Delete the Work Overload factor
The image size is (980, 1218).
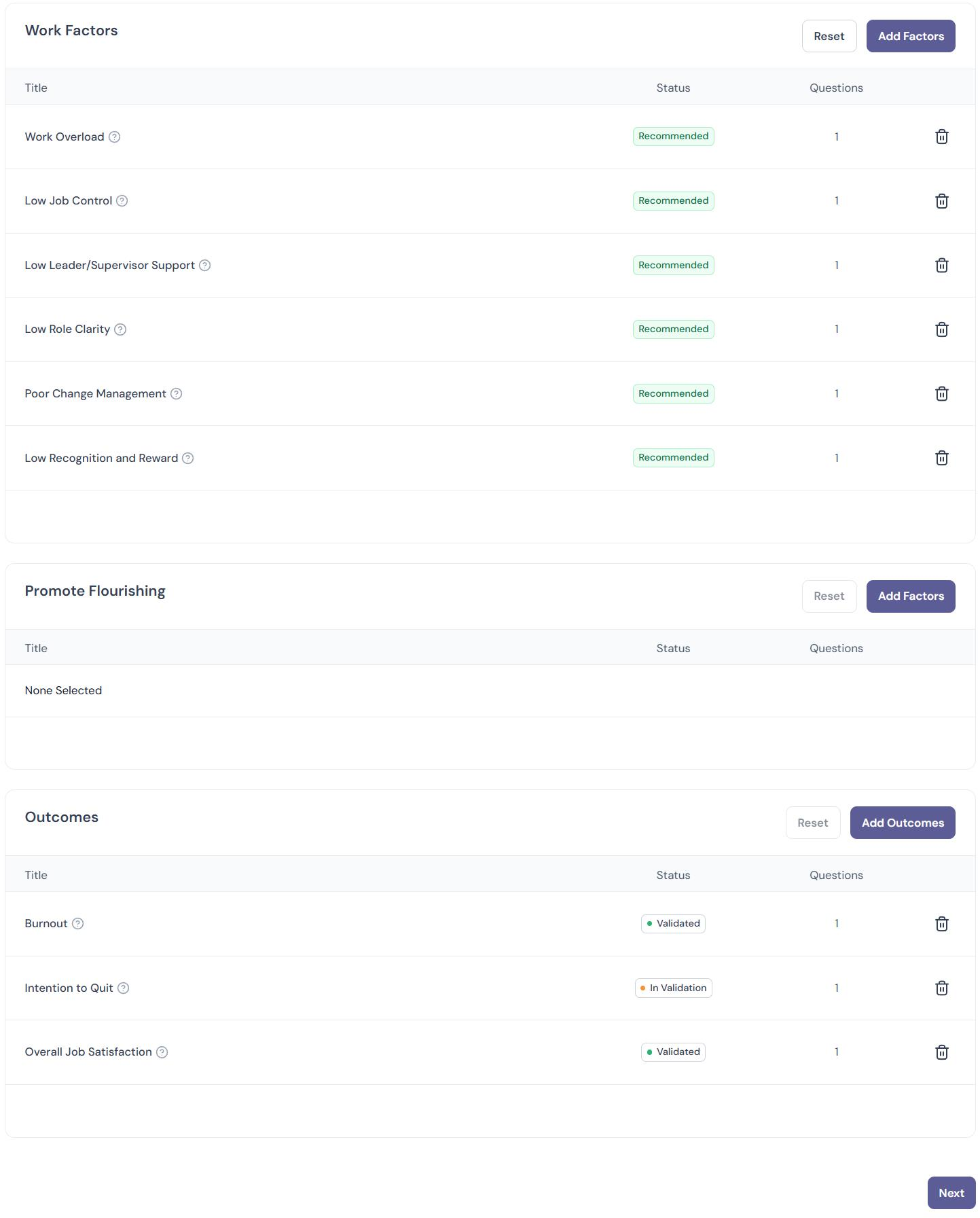[x=941, y=137]
